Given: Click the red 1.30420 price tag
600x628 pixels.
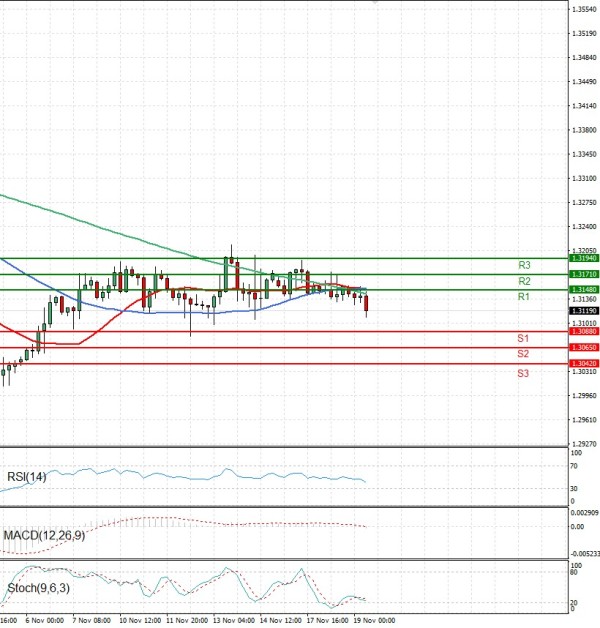Looking at the screenshot, I should pos(584,363).
